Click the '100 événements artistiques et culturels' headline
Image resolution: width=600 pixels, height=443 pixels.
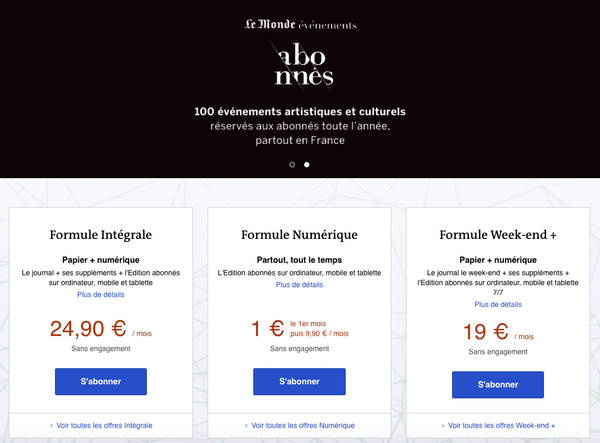300,110
